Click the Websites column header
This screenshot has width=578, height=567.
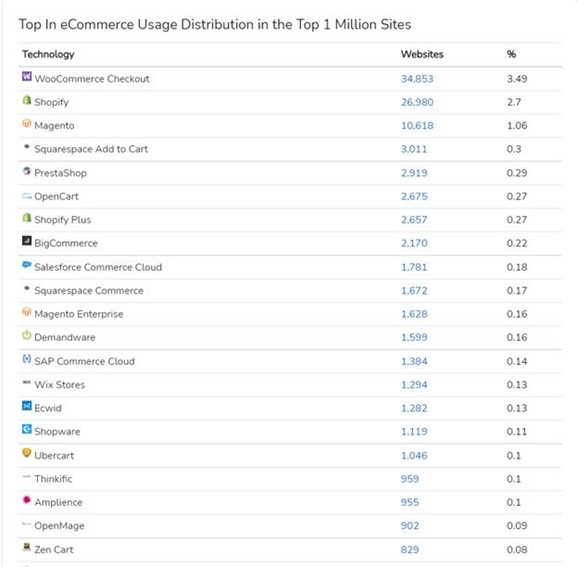click(422, 54)
